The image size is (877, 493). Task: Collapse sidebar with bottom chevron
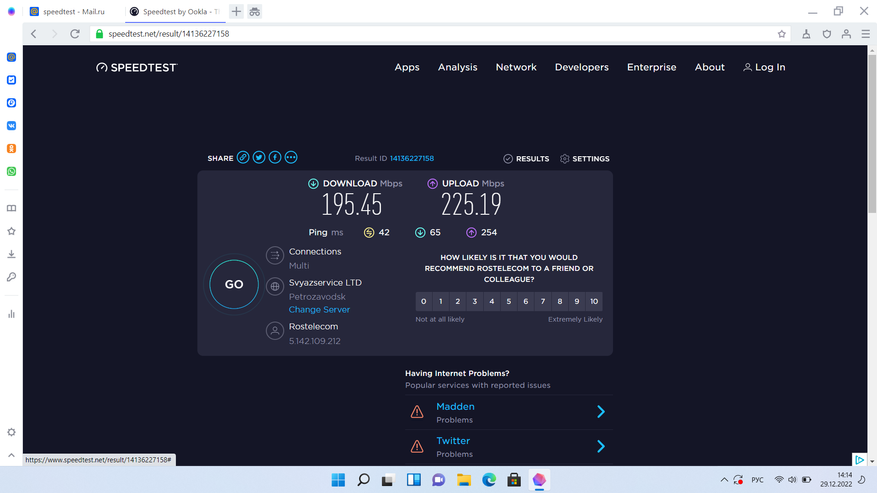[x=11, y=456]
